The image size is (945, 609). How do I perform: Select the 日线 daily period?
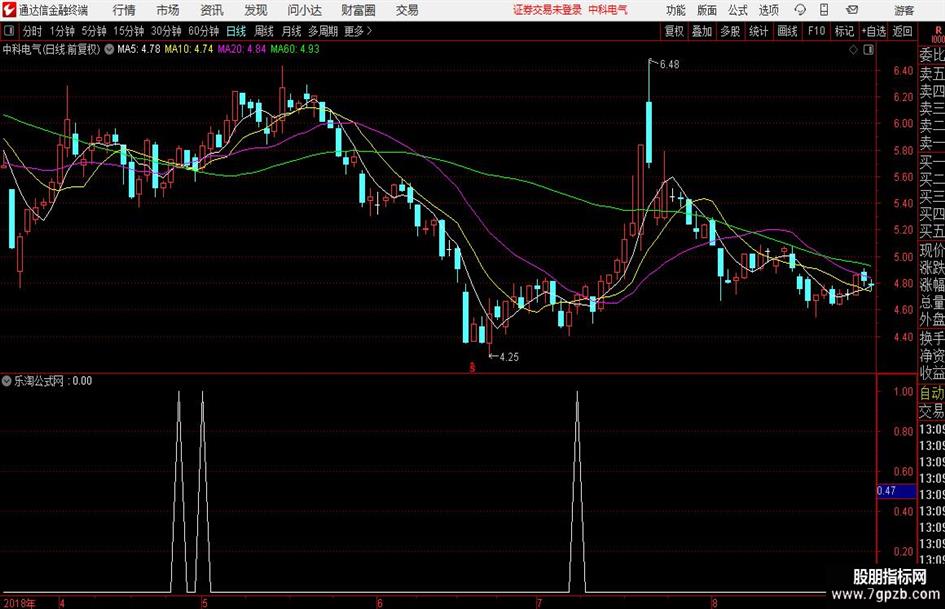(x=236, y=31)
